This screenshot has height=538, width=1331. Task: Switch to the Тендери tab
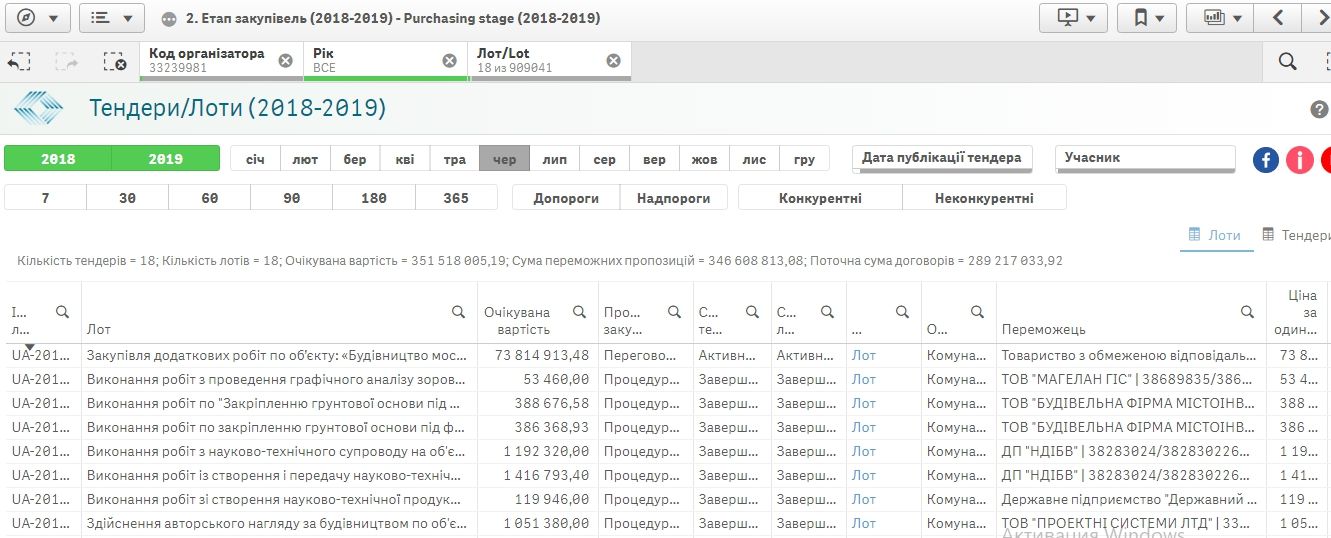coord(1296,235)
